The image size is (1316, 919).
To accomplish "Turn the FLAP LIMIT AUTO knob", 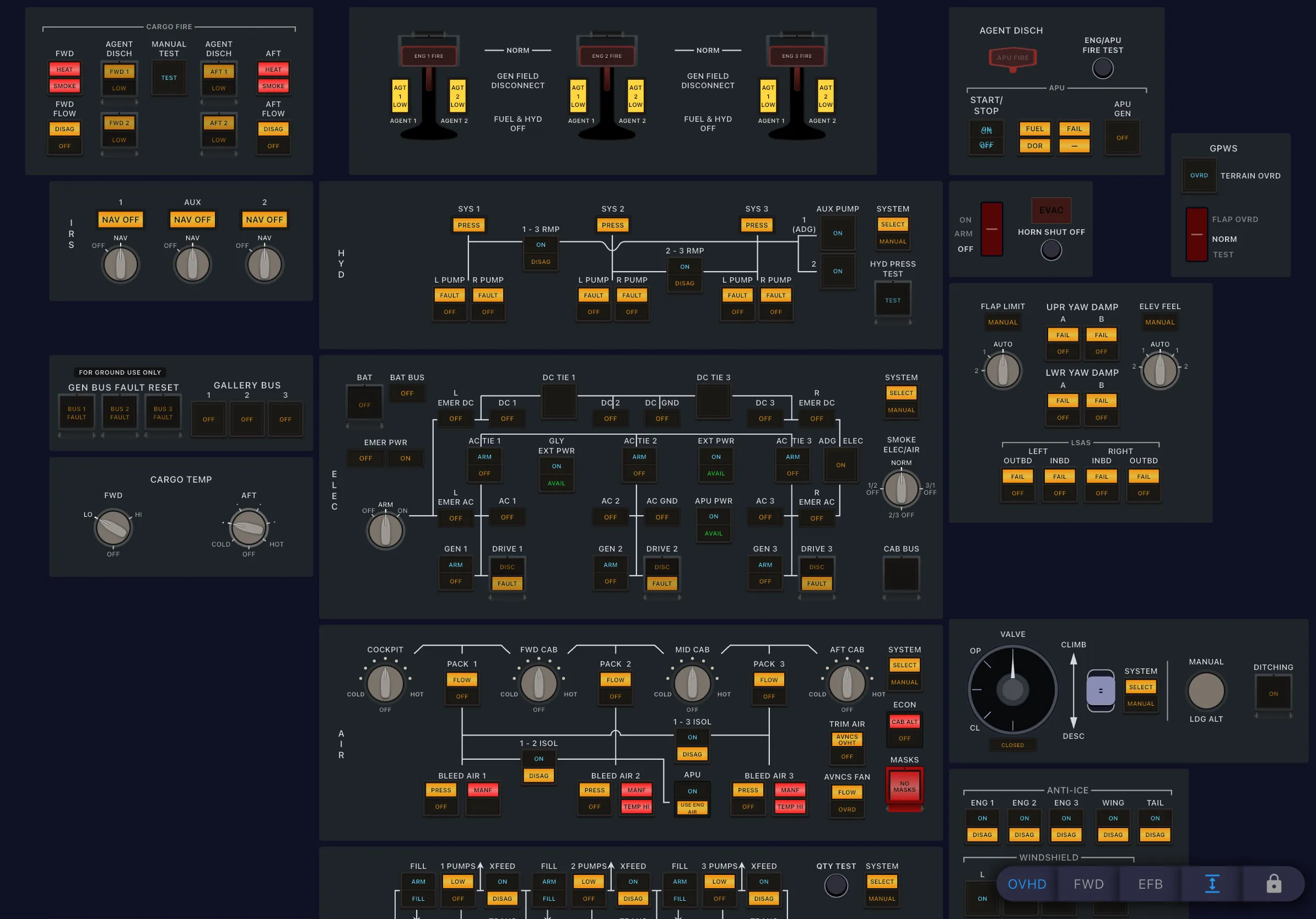I will click(x=1002, y=370).
